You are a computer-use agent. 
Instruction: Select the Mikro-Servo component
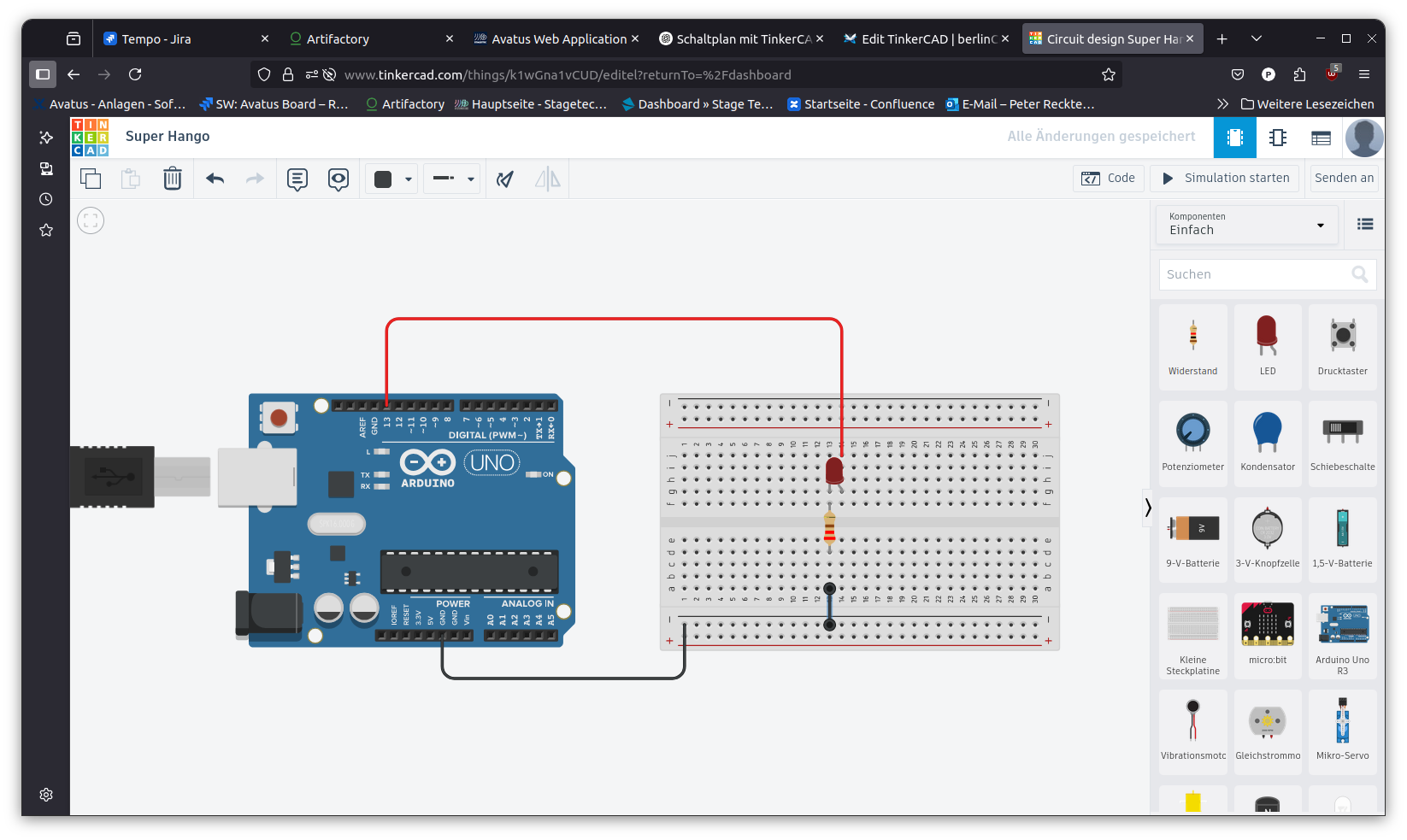click(1343, 732)
